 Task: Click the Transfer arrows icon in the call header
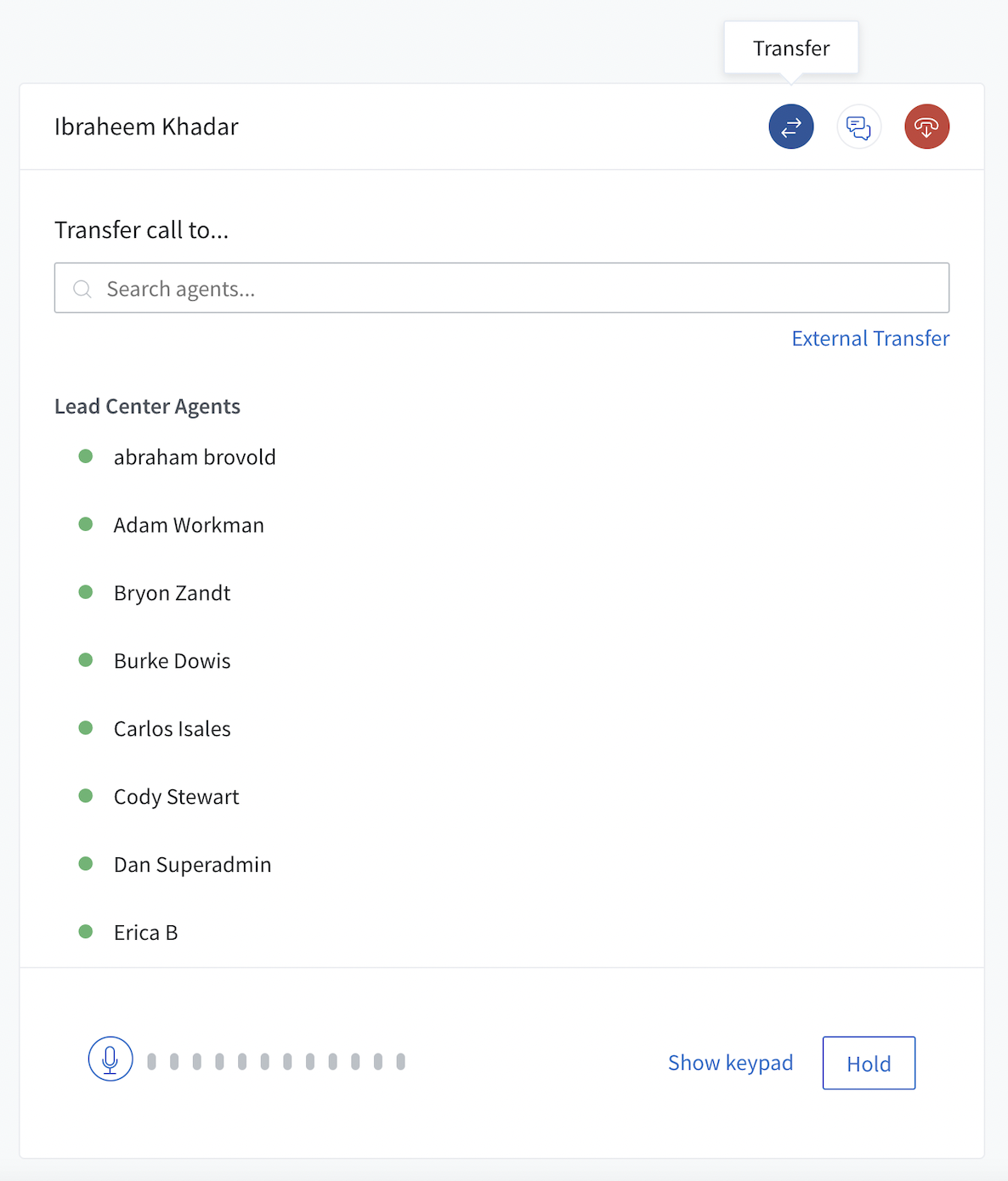(790, 126)
